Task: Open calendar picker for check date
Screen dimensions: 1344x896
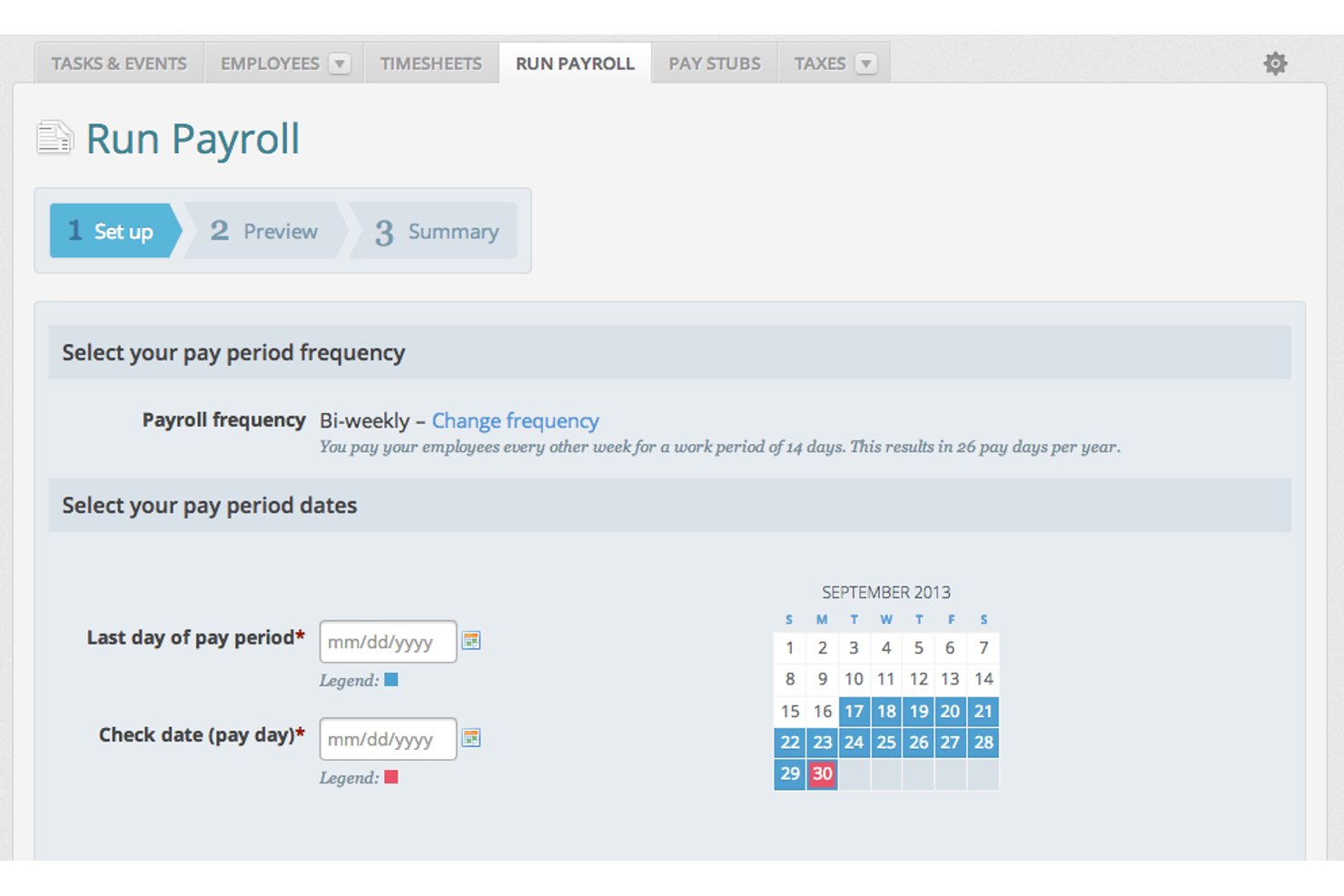Action: [471, 738]
